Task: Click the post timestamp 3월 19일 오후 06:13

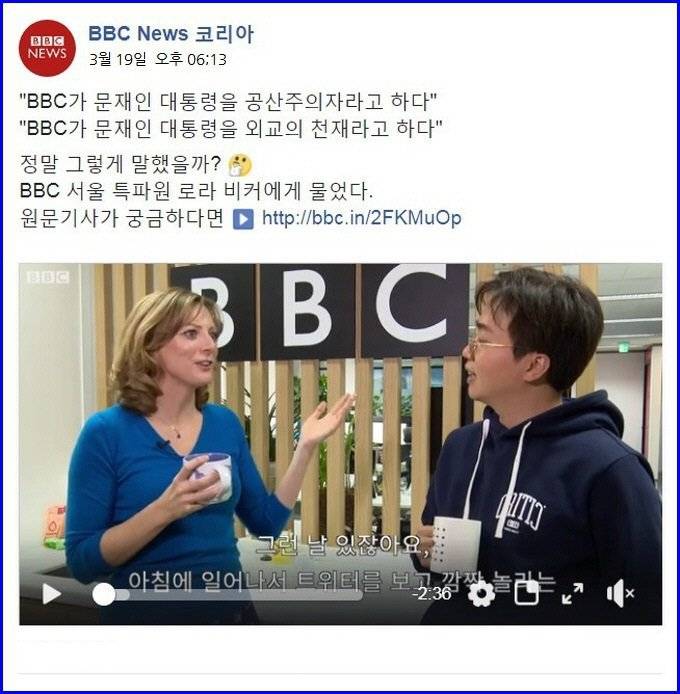Action: pyautogui.click(x=158, y=59)
